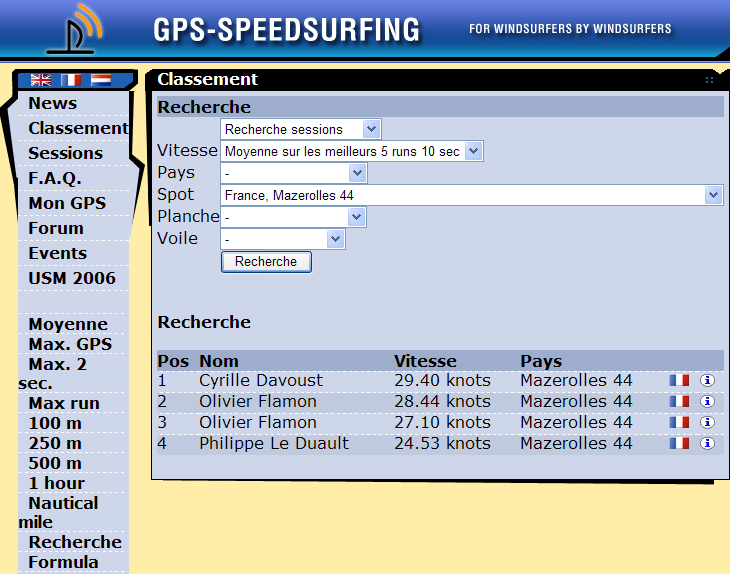
Task: Open the Mon GPS menu item
Action: point(67,203)
